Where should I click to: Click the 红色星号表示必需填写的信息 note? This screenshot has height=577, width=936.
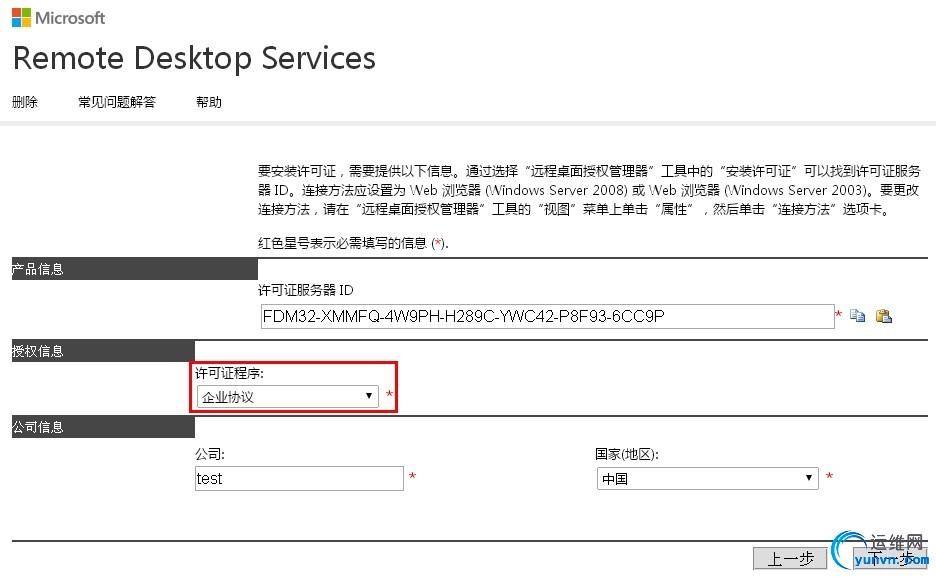(x=353, y=243)
